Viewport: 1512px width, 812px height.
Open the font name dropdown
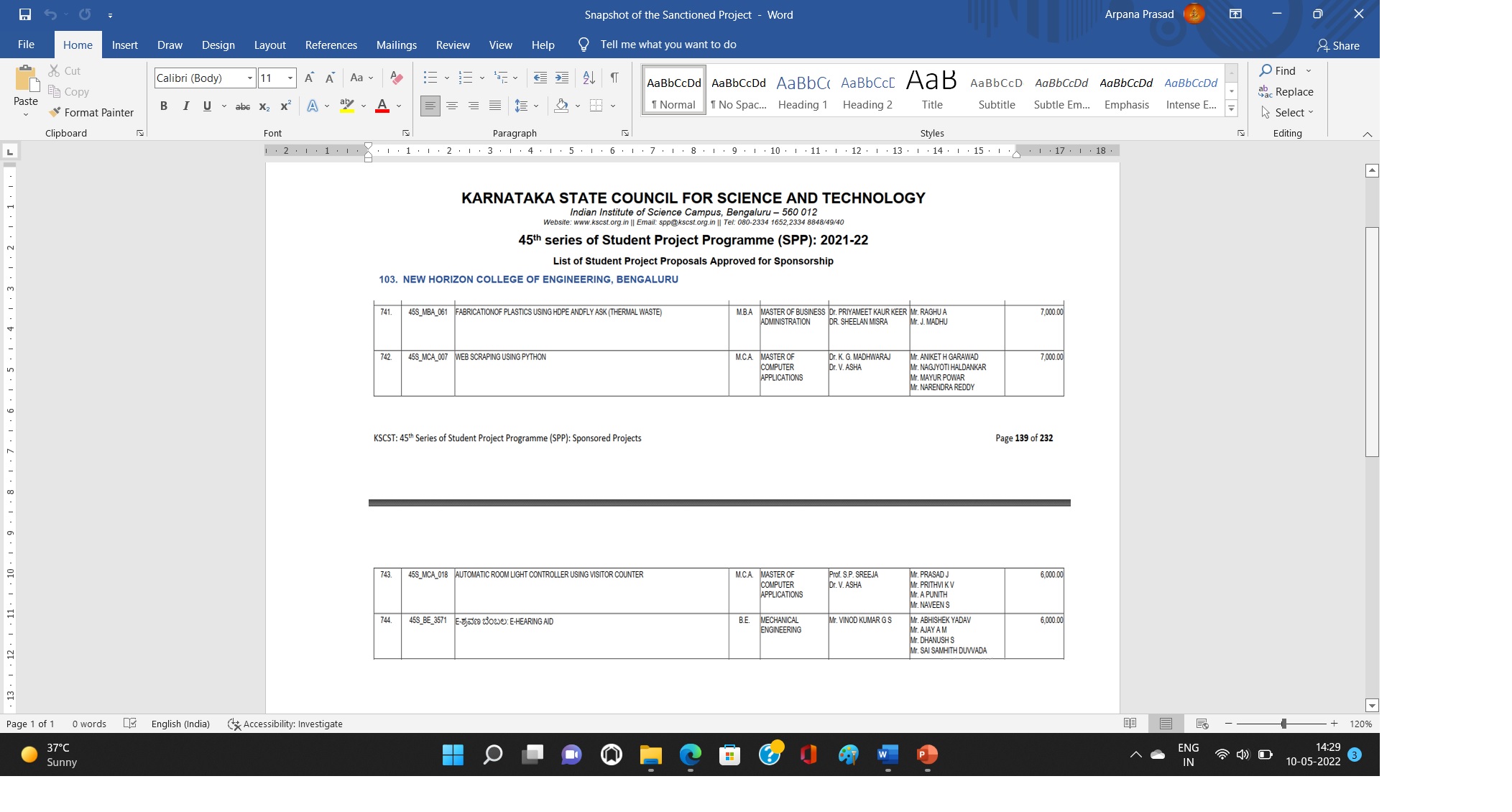pyautogui.click(x=249, y=78)
